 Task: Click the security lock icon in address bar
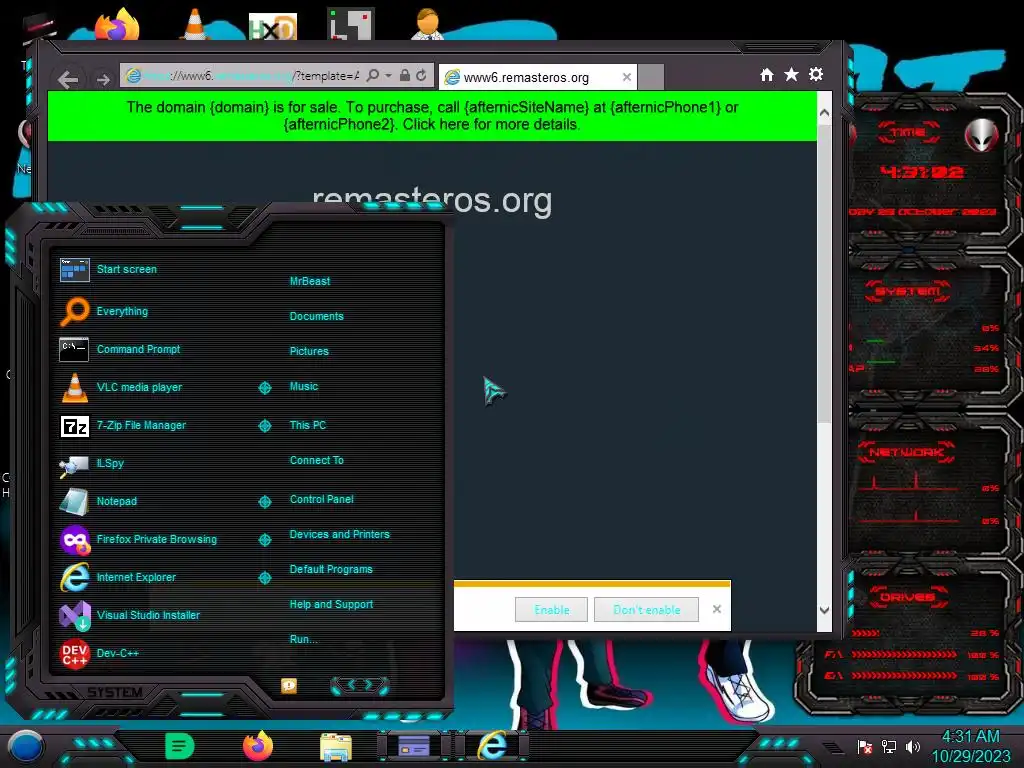(405, 76)
